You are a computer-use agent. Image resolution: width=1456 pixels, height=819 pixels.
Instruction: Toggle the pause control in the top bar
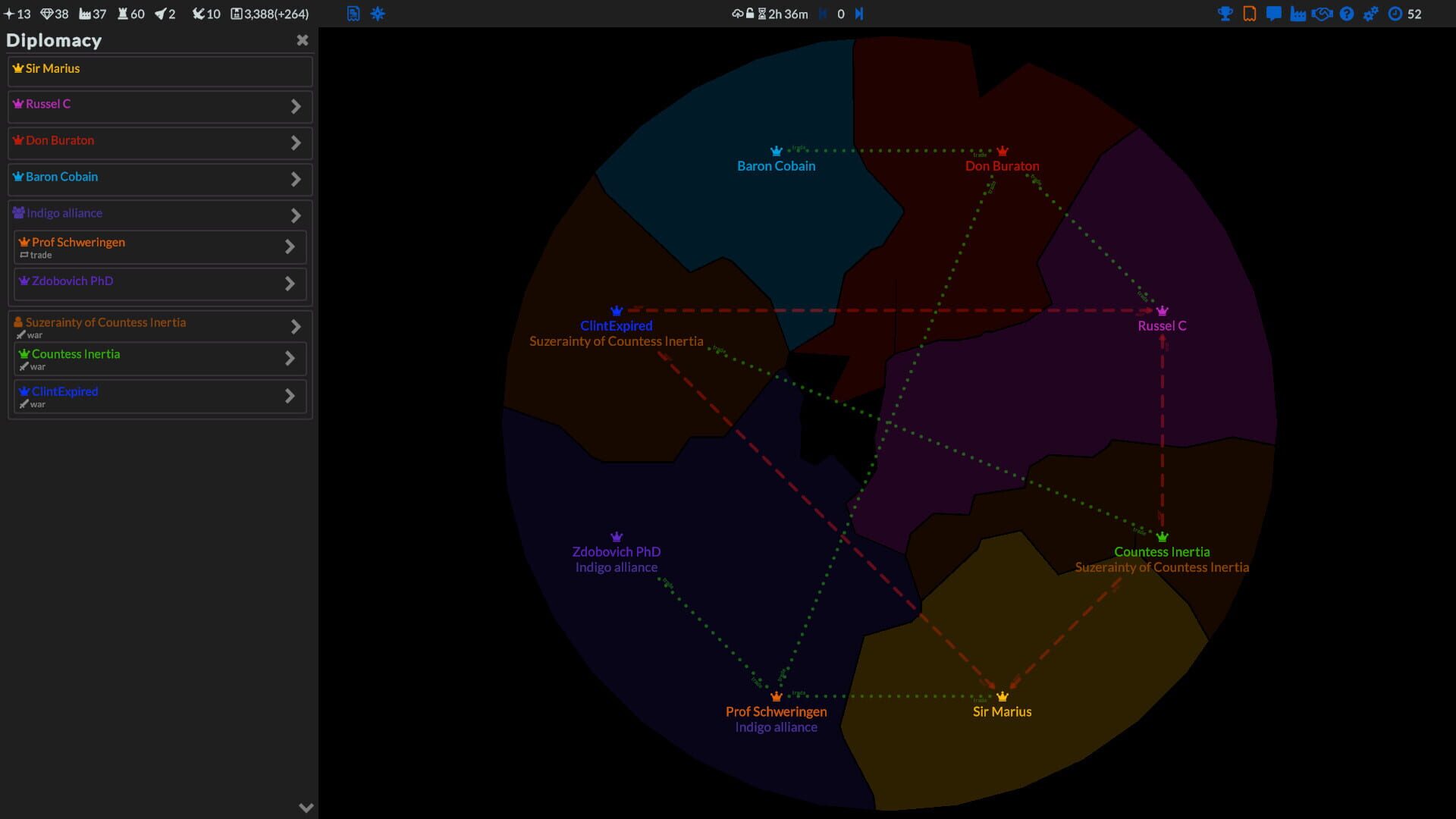pyautogui.click(x=824, y=13)
